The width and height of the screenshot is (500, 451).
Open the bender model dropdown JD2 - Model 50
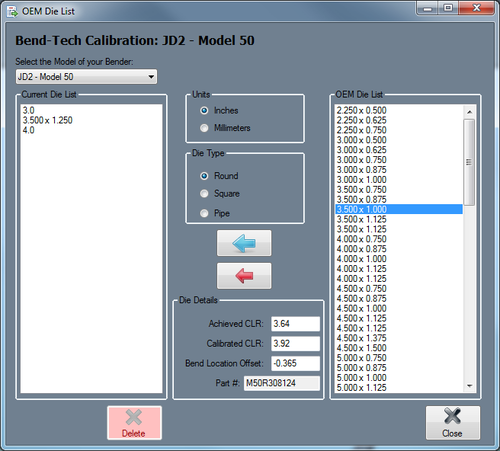[x=86, y=77]
